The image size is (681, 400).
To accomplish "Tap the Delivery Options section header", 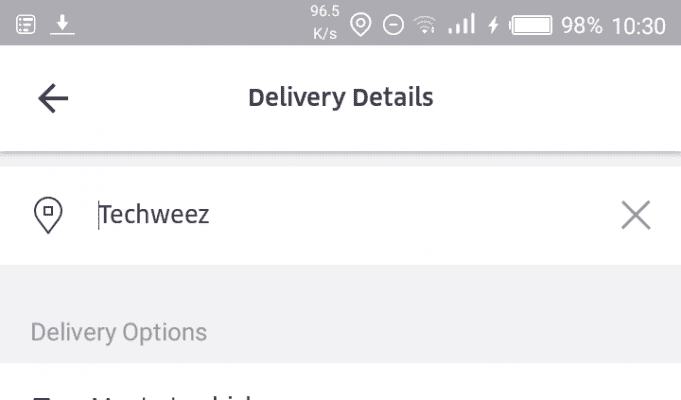I will tap(119, 333).
